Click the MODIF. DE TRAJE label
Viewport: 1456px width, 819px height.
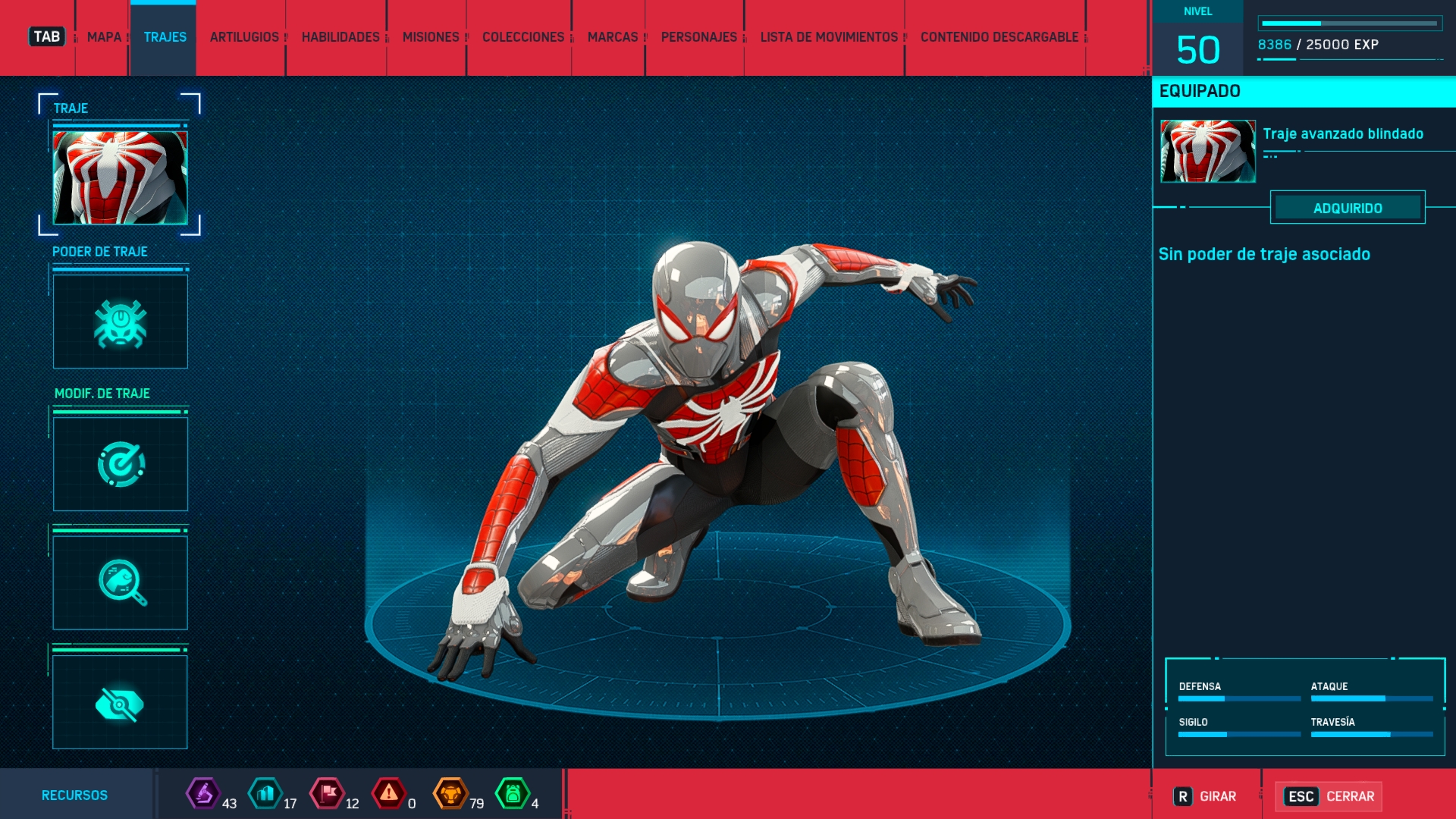102,394
